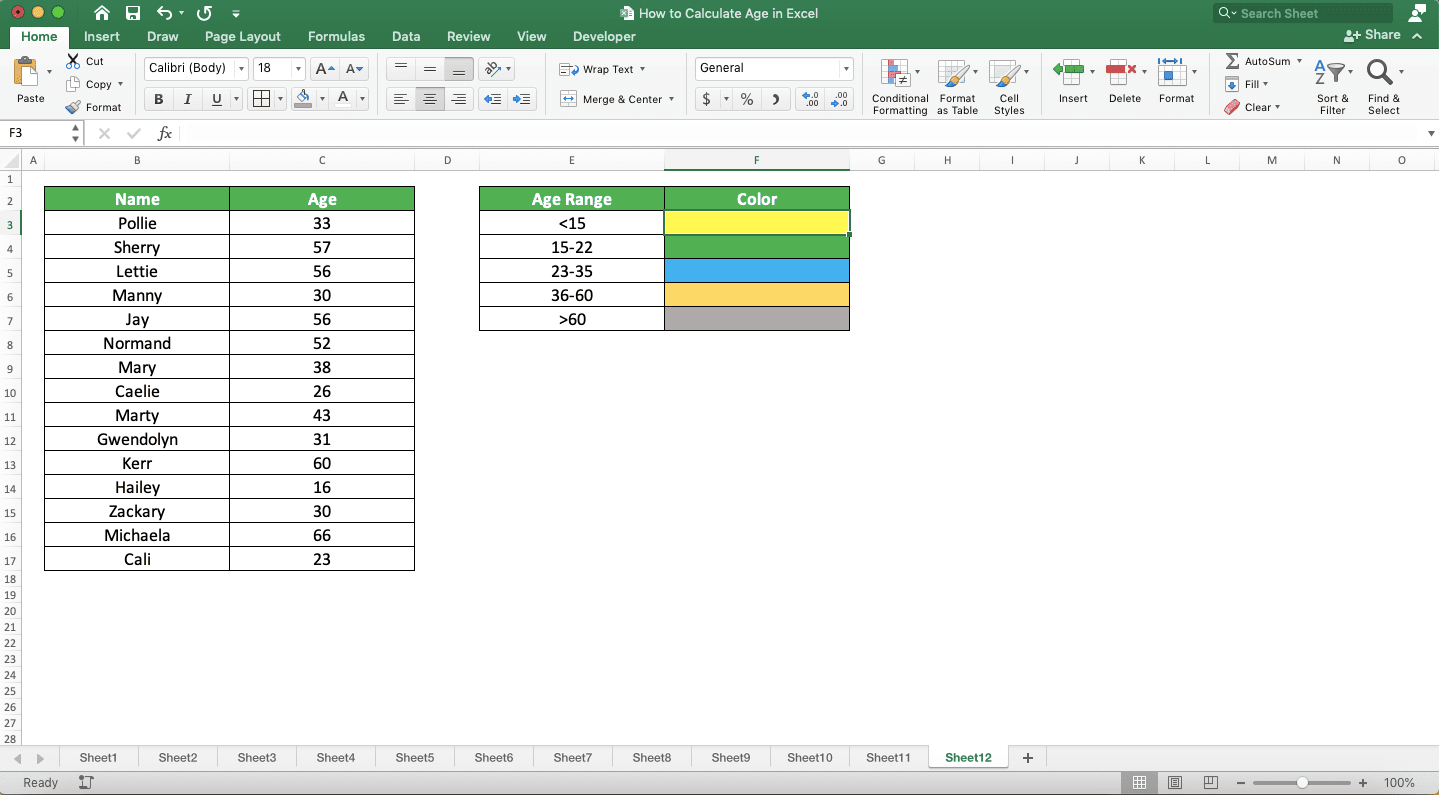Apply bold formatting from the toolbar
Image resolution: width=1439 pixels, height=795 pixels.
[157, 98]
